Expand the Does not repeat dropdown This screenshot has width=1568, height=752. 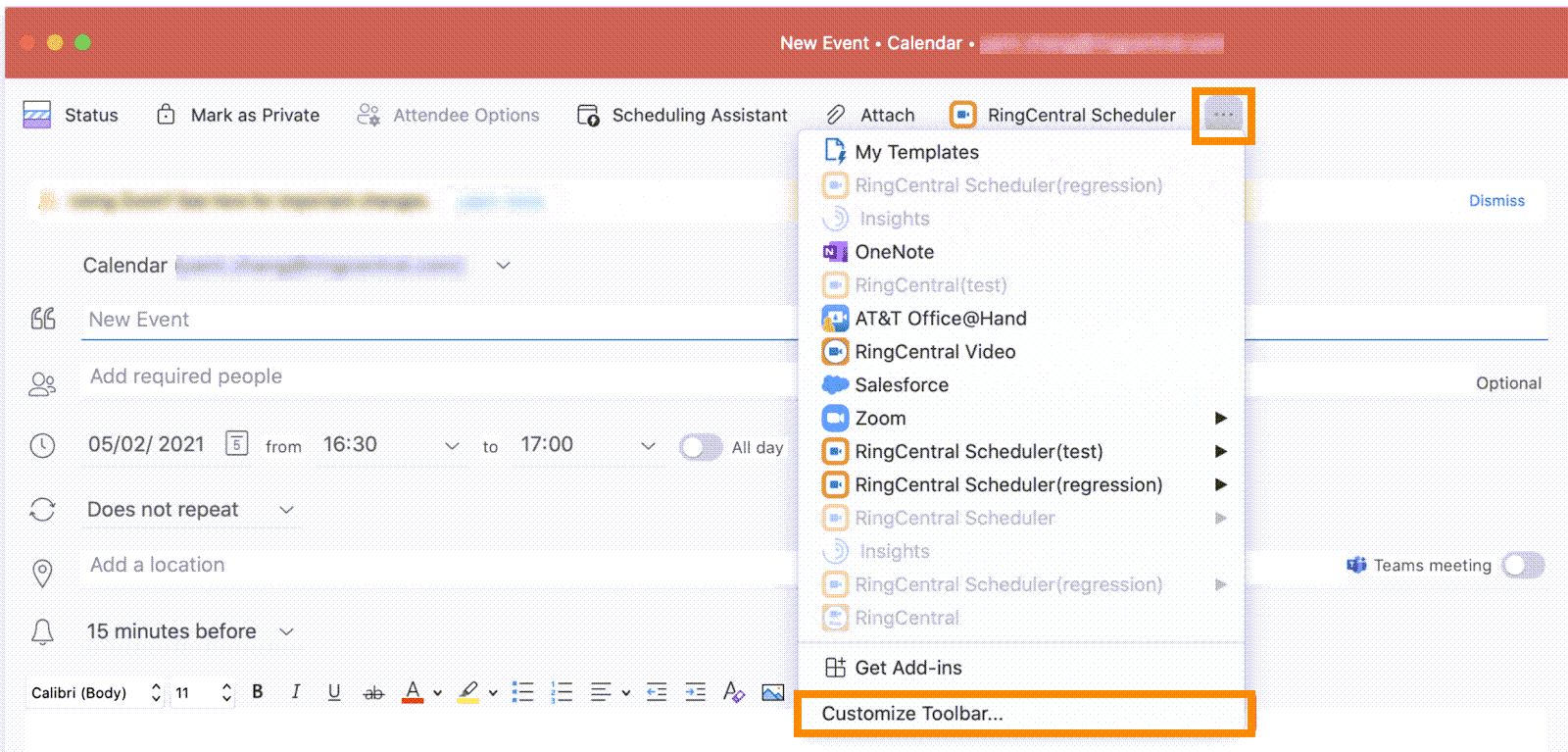point(286,510)
